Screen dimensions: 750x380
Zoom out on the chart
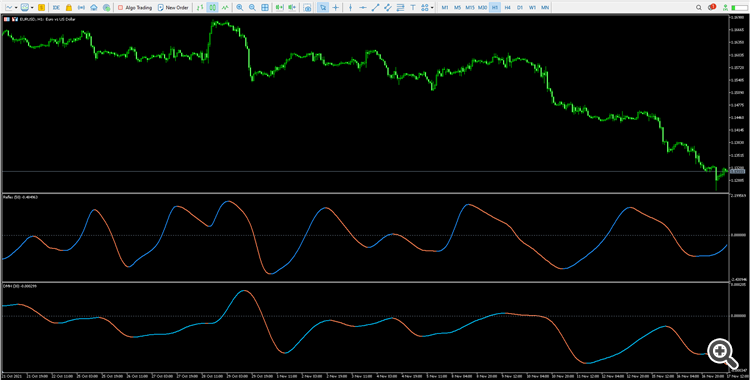(252, 8)
